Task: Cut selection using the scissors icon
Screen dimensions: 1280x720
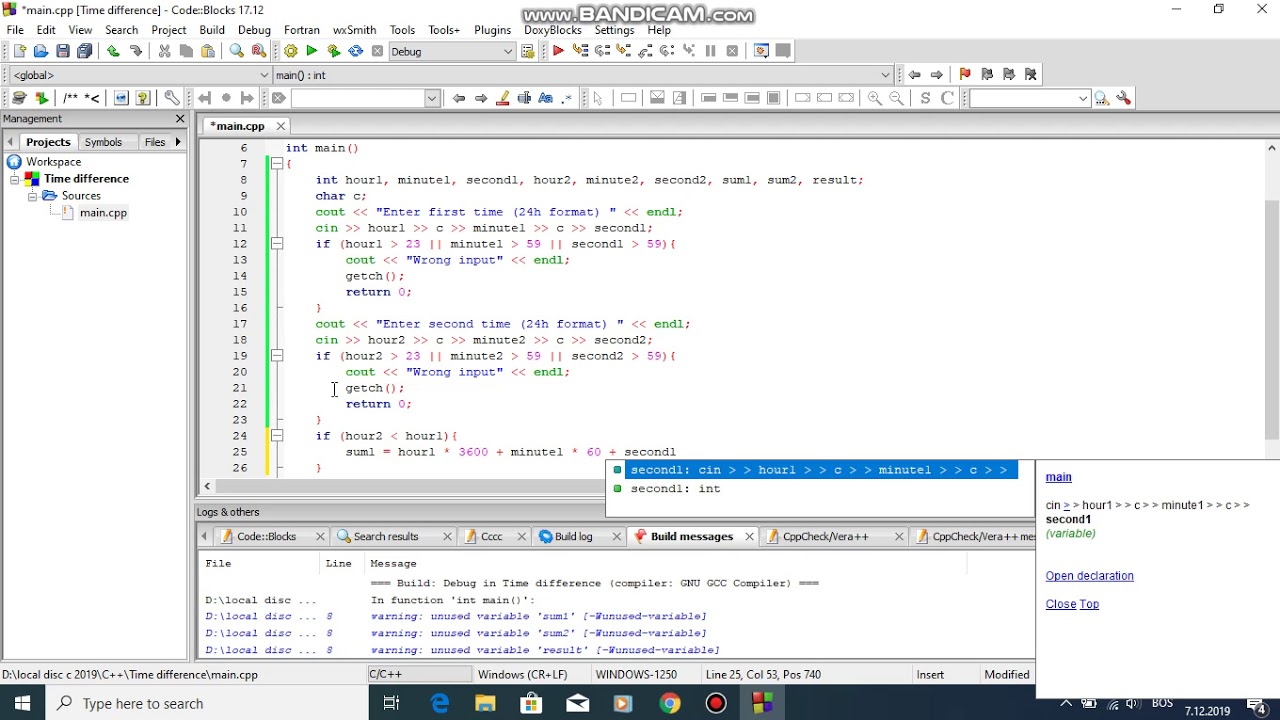Action: (164, 51)
